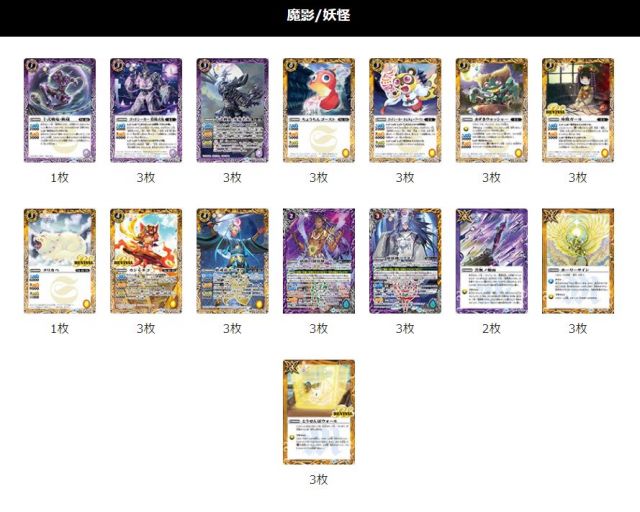Screen dimensions: 640x512
Task: View the purple crystal shards magic card
Action: (x=492, y=261)
